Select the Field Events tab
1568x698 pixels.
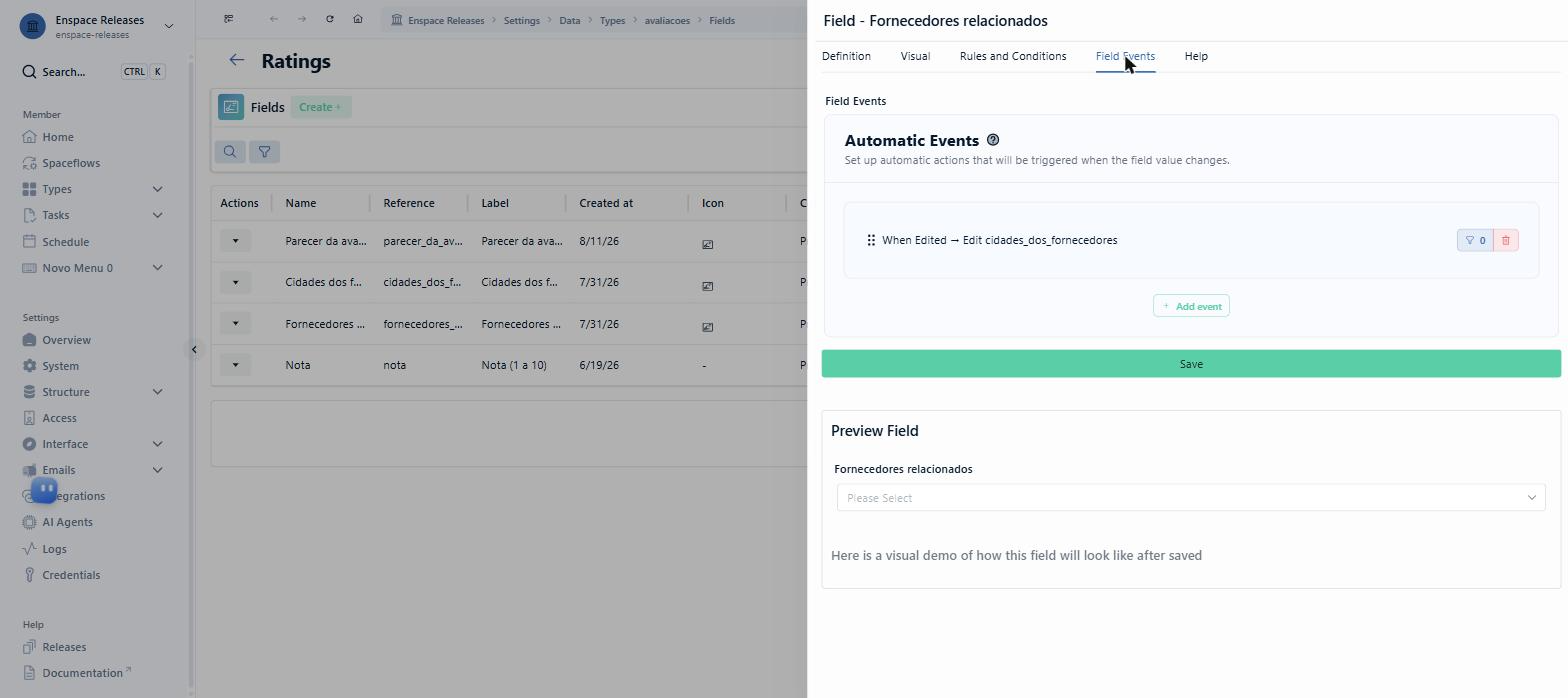point(1125,56)
